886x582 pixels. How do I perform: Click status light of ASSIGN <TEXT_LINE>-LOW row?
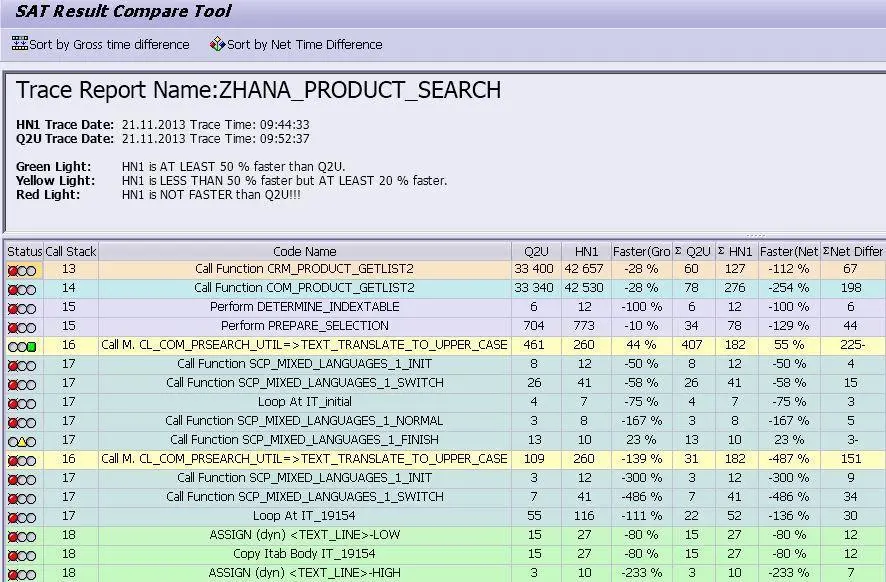coord(21,537)
